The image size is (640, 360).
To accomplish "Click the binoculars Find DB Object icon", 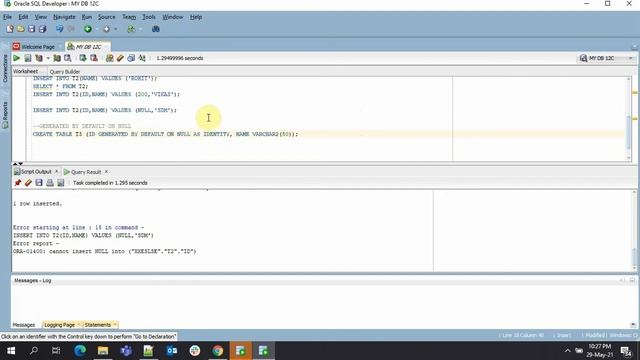I will [156, 29].
